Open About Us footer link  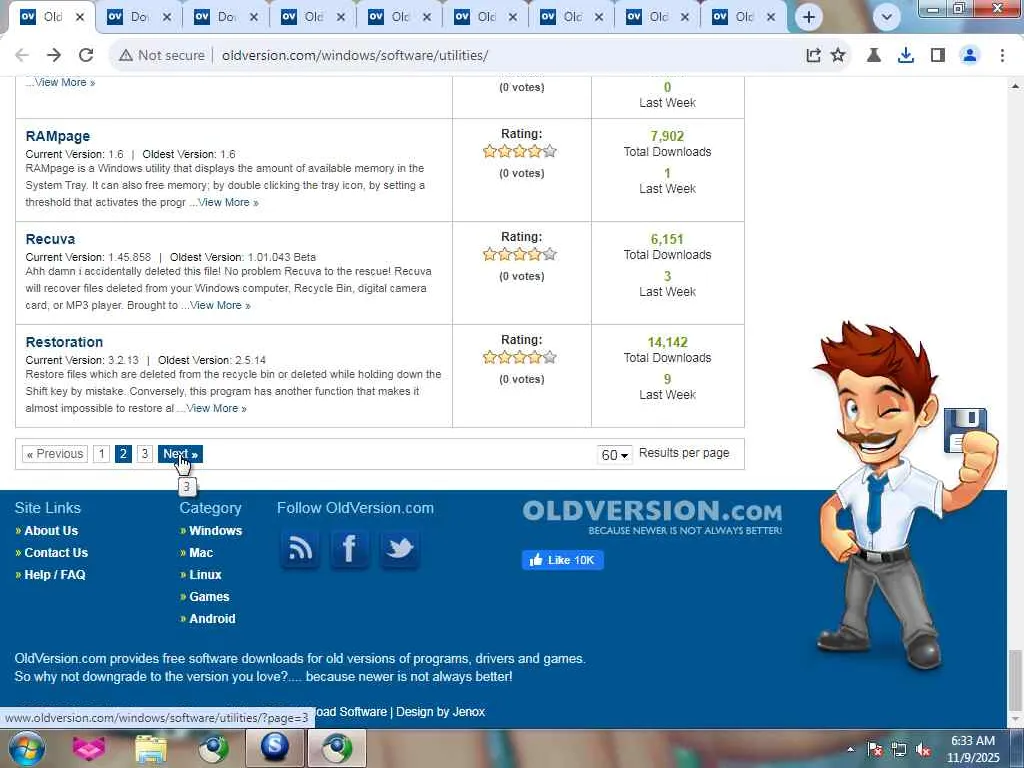(x=51, y=531)
